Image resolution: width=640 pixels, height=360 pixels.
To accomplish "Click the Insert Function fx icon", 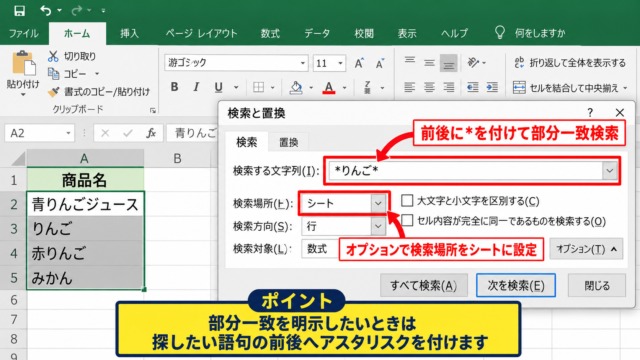I will (151, 133).
